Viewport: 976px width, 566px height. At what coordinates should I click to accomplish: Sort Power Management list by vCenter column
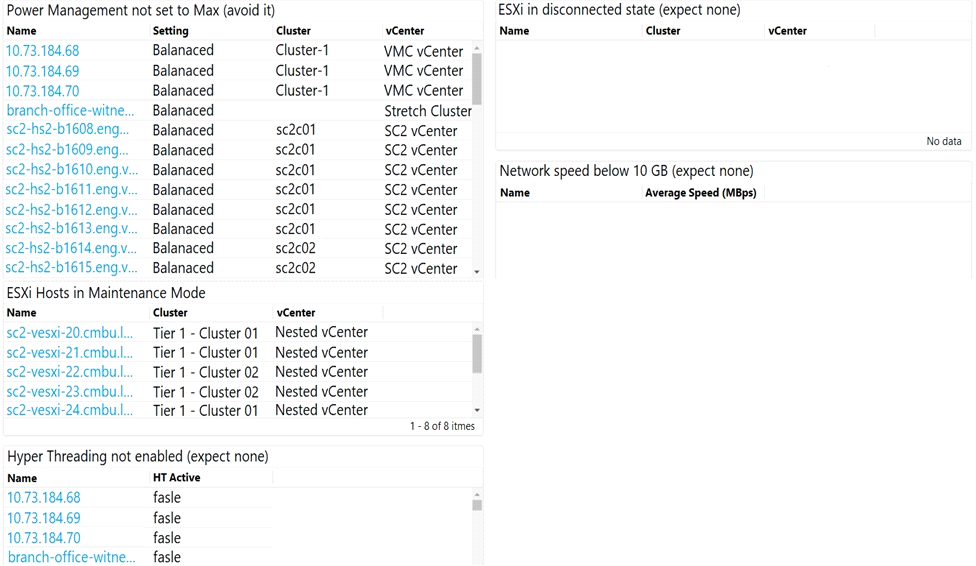point(405,31)
